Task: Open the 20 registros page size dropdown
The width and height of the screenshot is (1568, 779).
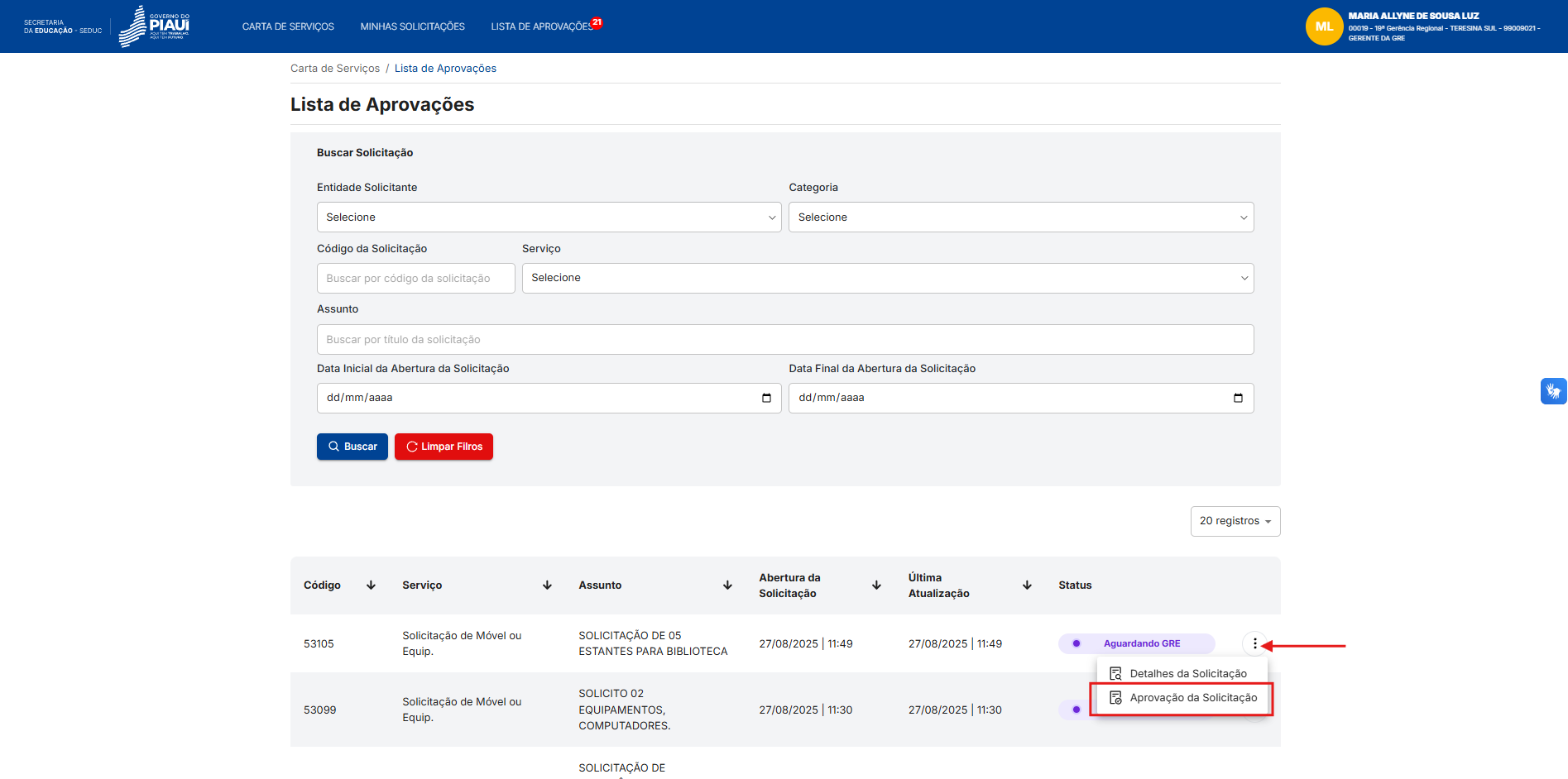Action: (1235, 521)
